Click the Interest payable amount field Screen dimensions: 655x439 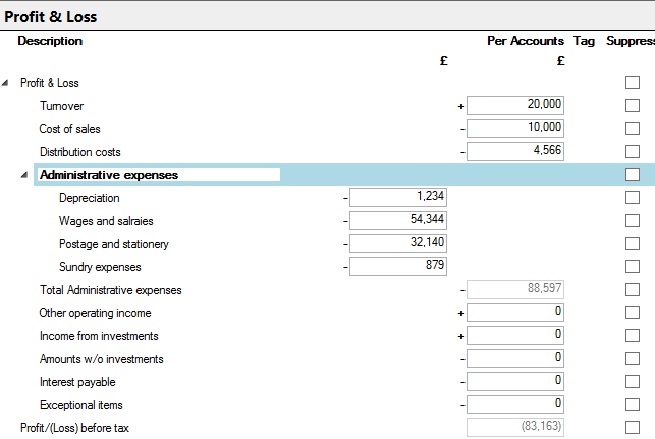[x=515, y=381]
